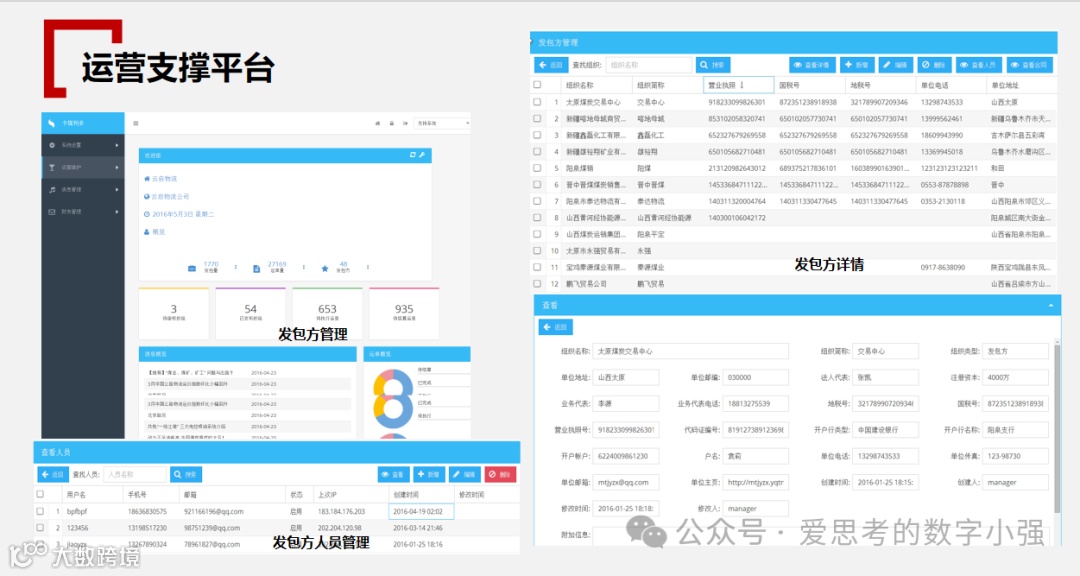Click the 新增 button in 发包方管理
Viewport: 1080px width, 576px height.
click(857, 62)
